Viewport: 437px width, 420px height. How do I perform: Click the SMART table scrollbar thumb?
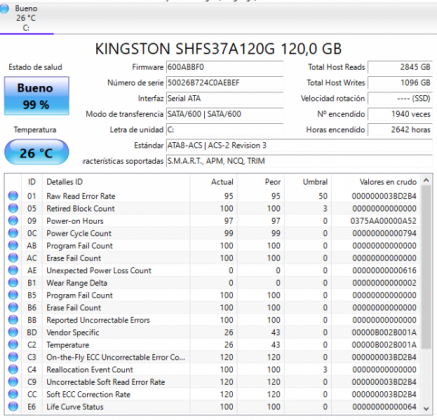426,267
